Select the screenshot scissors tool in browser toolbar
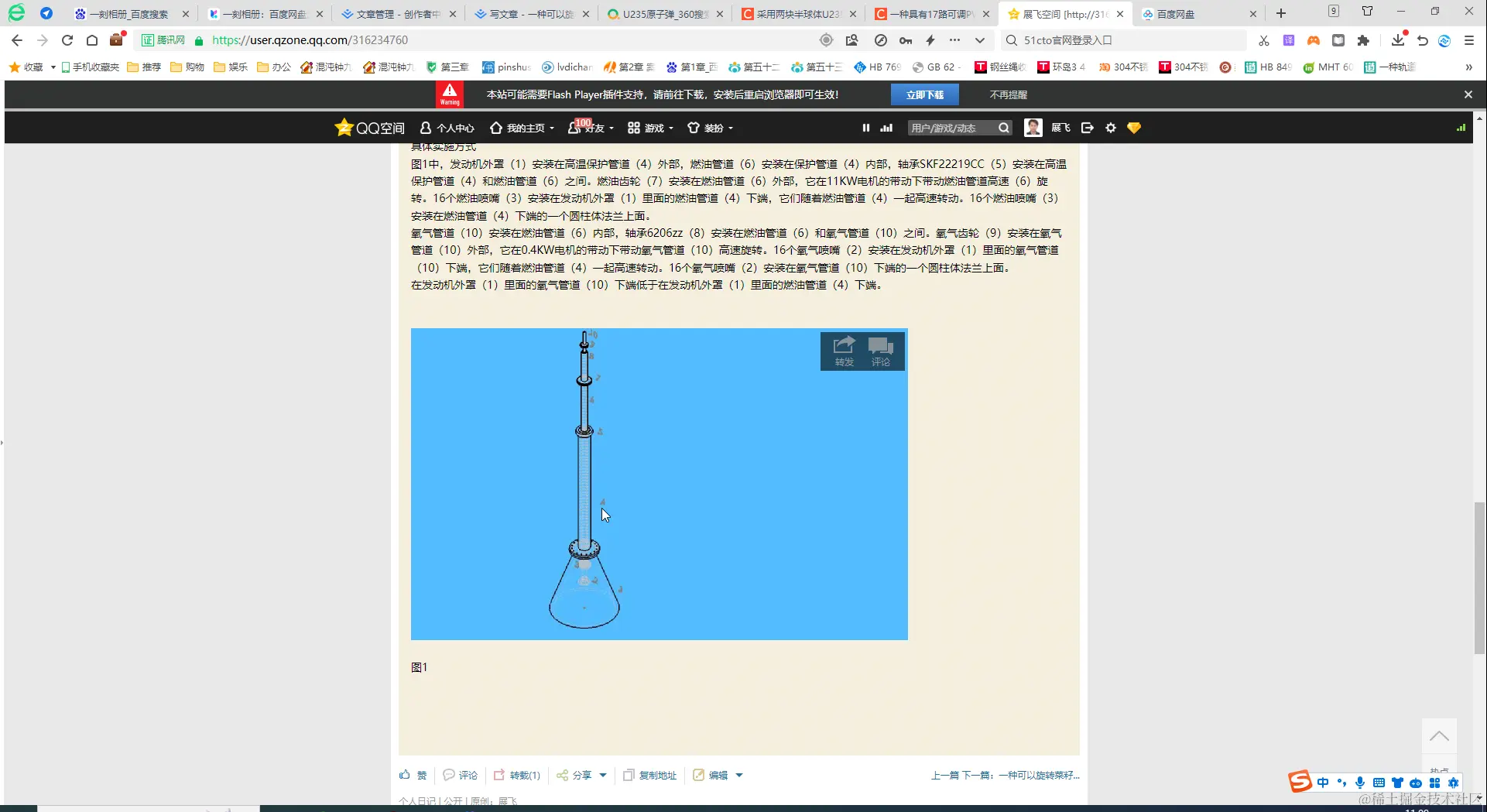 pyautogui.click(x=1264, y=40)
